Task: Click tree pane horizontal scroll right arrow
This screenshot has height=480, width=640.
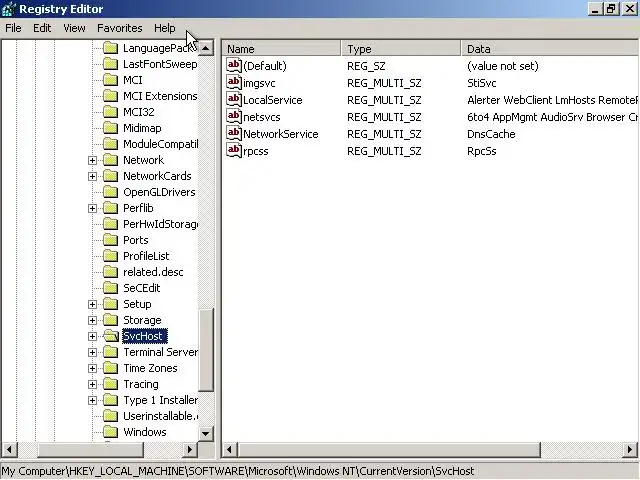Action: coord(190,450)
